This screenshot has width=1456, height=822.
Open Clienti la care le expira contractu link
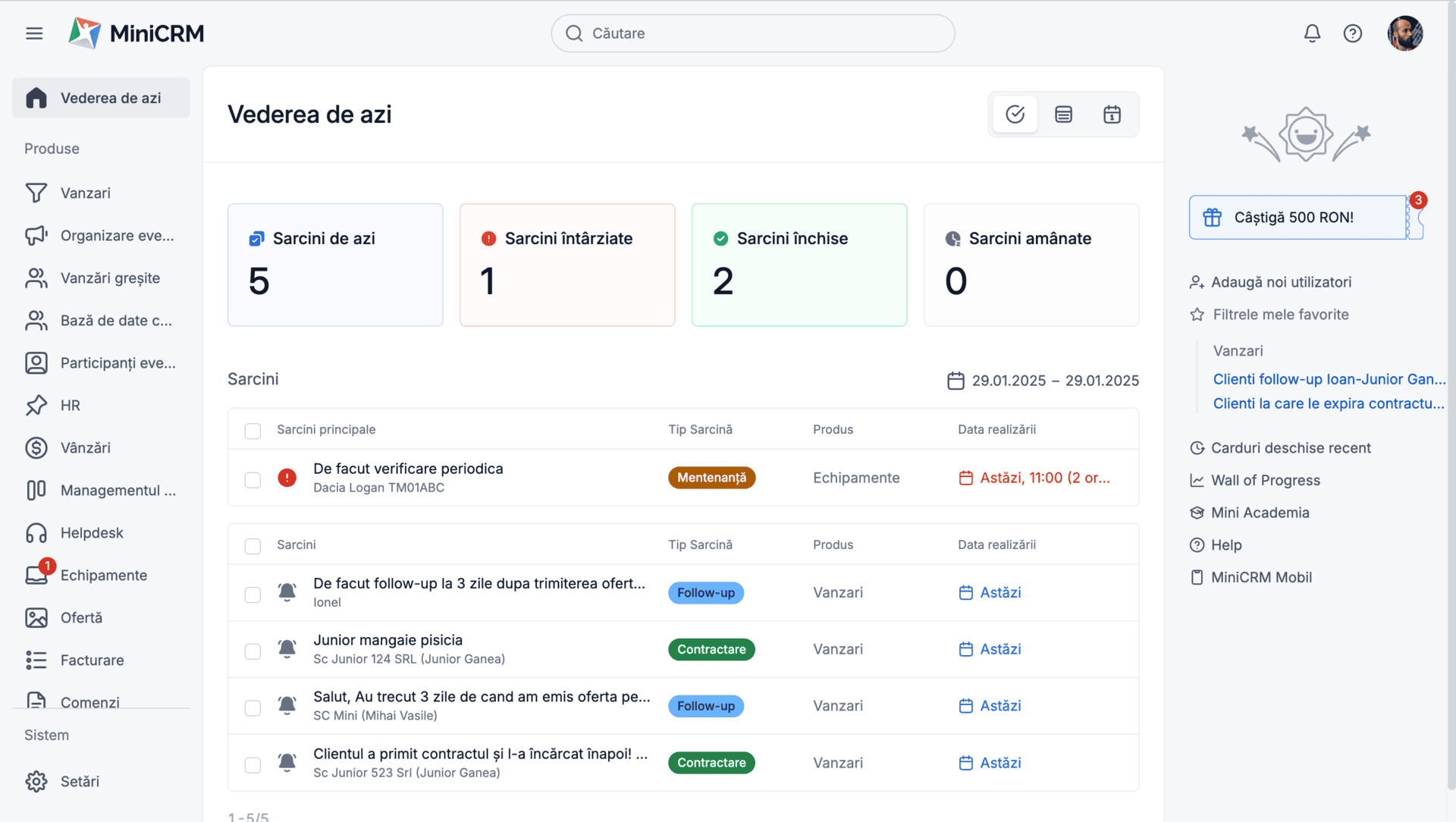1329,403
